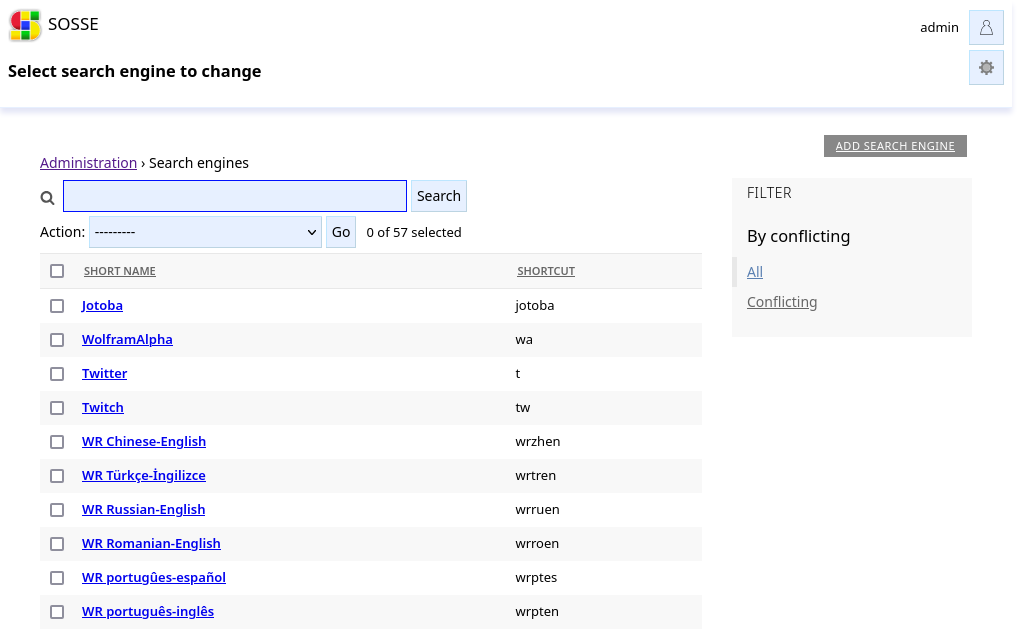
Task: Check the WR português-inglês row checkbox
Action: [57, 612]
